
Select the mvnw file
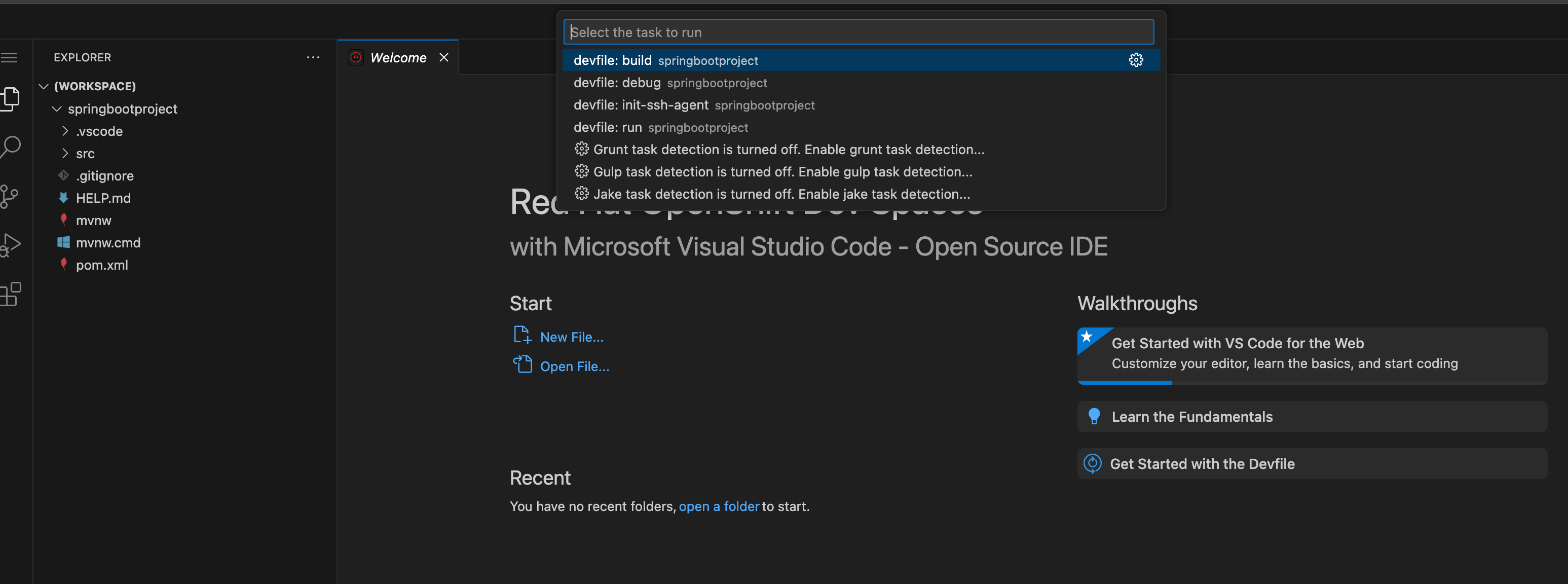tap(93, 221)
